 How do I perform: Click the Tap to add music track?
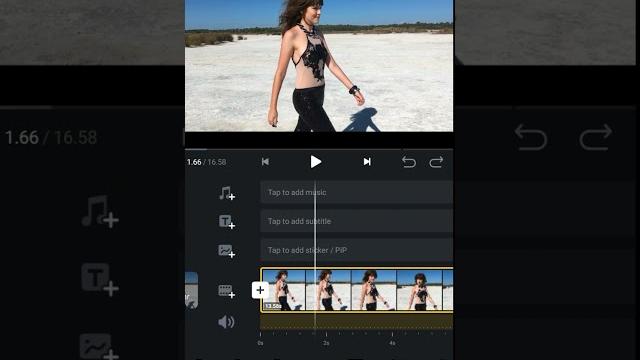click(x=356, y=192)
